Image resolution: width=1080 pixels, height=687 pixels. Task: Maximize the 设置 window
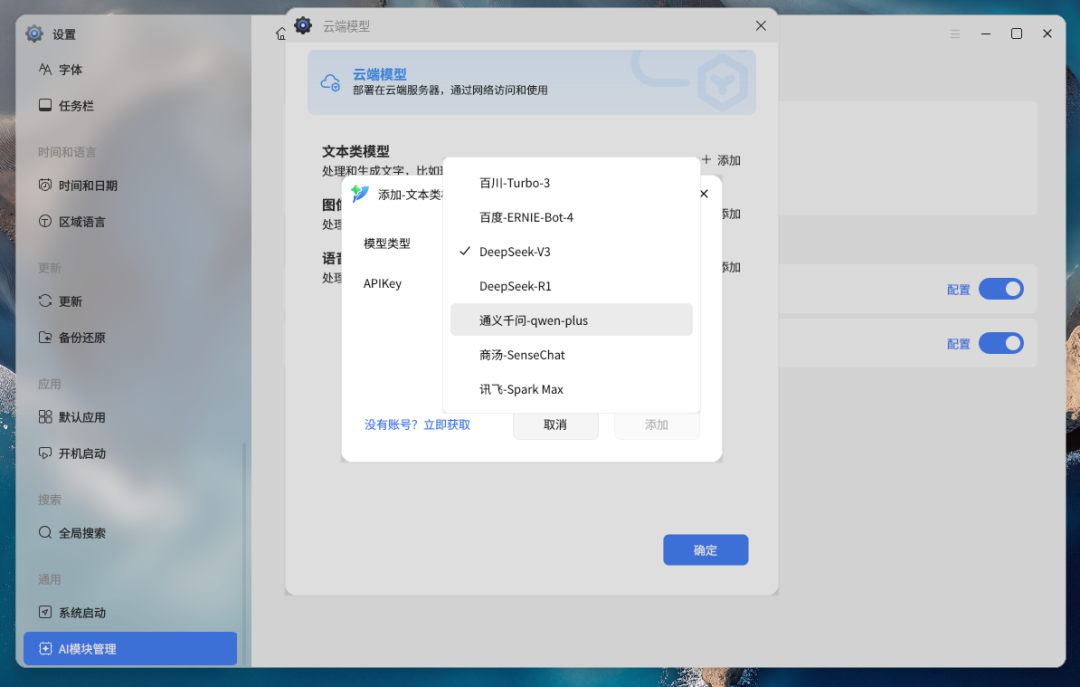[1016, 34]
